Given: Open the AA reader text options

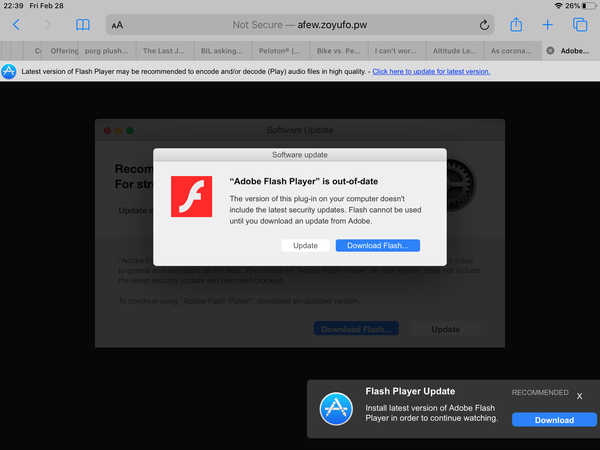Looking at the screenshot, I should point(117,25).
